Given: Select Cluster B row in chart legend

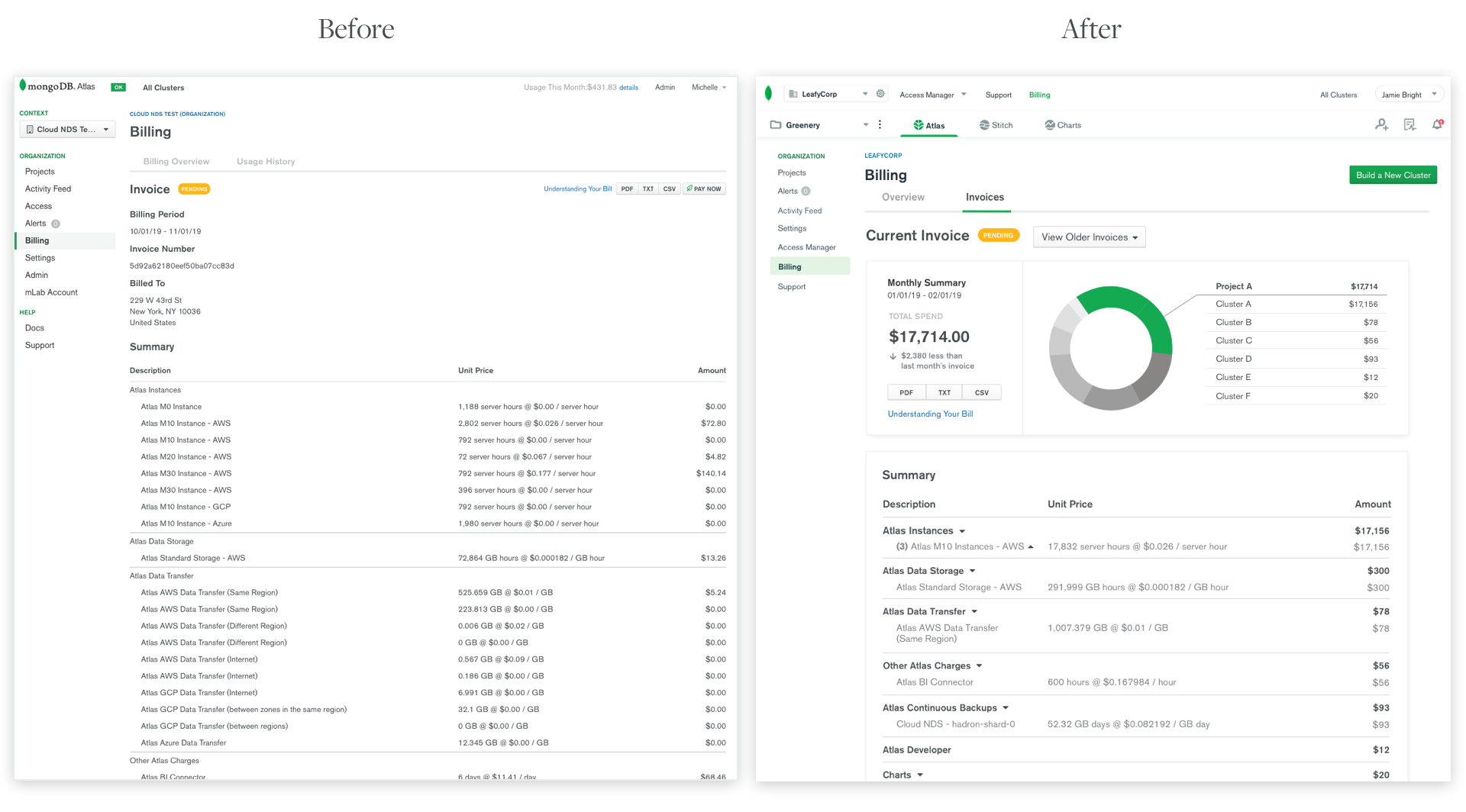Looking at the screenshot, I should pos(1296,322).
